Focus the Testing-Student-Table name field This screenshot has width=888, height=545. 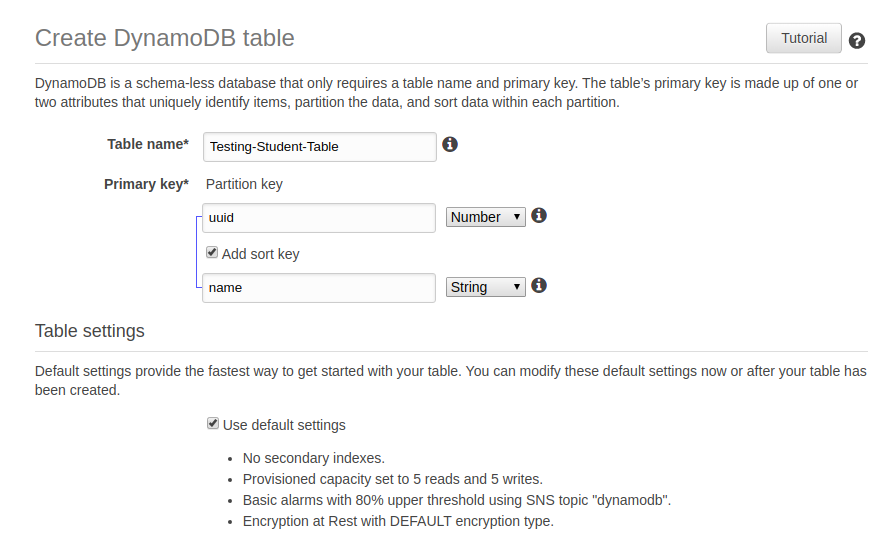(x=319, y=147)
